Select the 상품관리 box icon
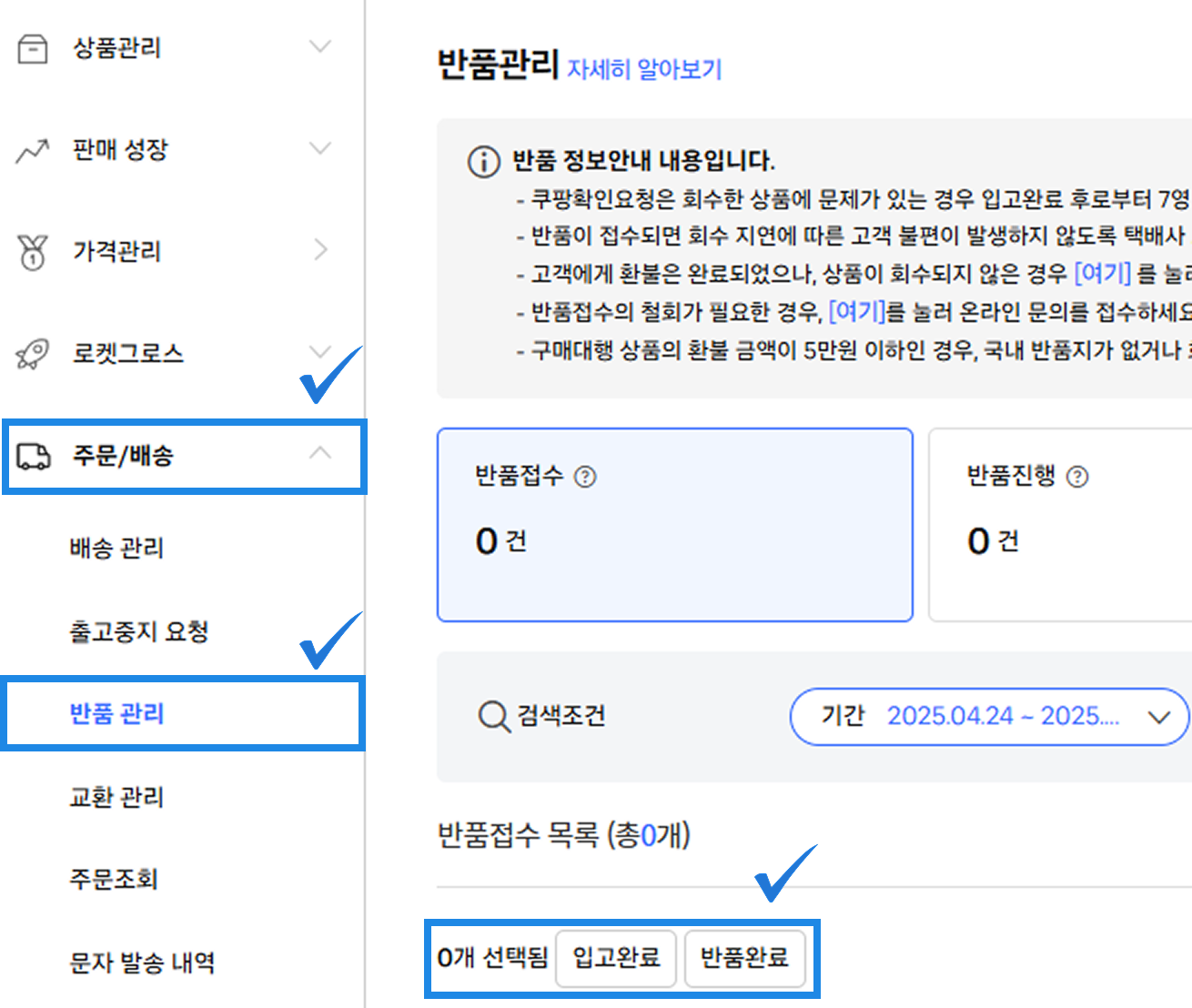The image size is (1192, 1008). [35, 47]
